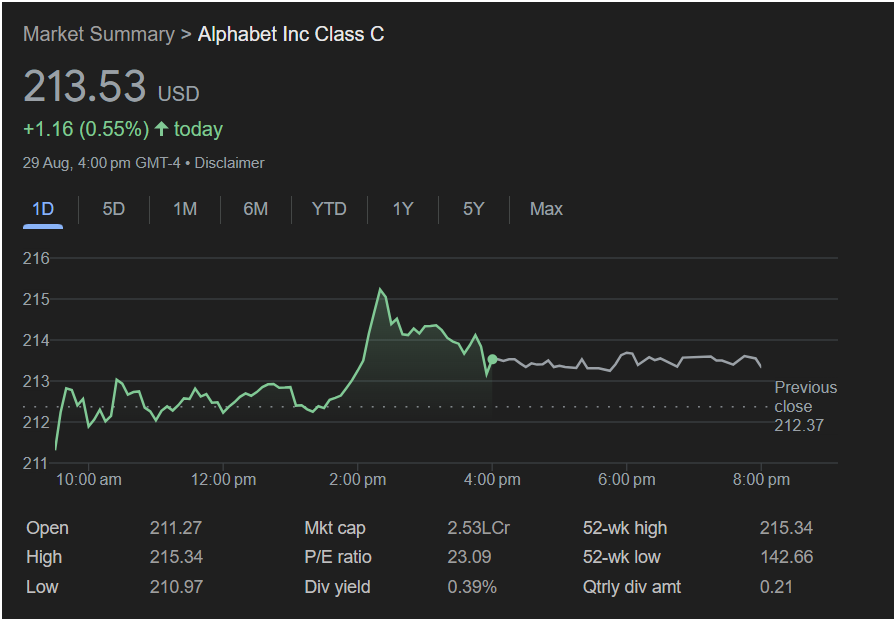Click the green up arrow icon
This screenshot has height=621, width=896.
pos(161,129)
